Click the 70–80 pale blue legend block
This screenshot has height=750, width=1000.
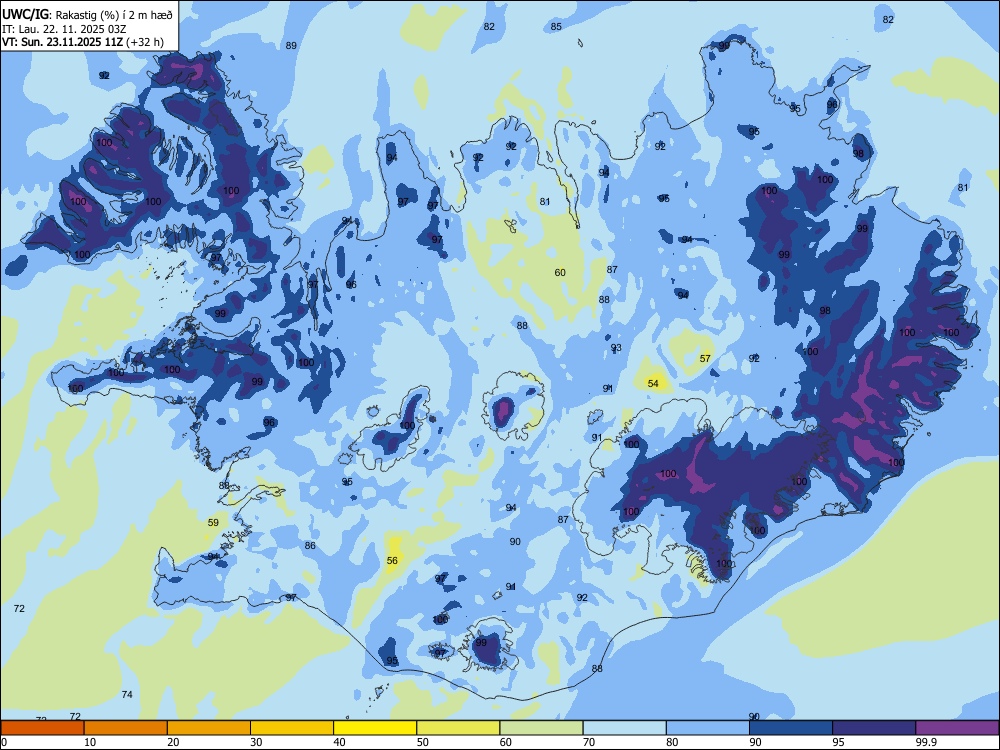pyautogui.click(x=624, y=728)
